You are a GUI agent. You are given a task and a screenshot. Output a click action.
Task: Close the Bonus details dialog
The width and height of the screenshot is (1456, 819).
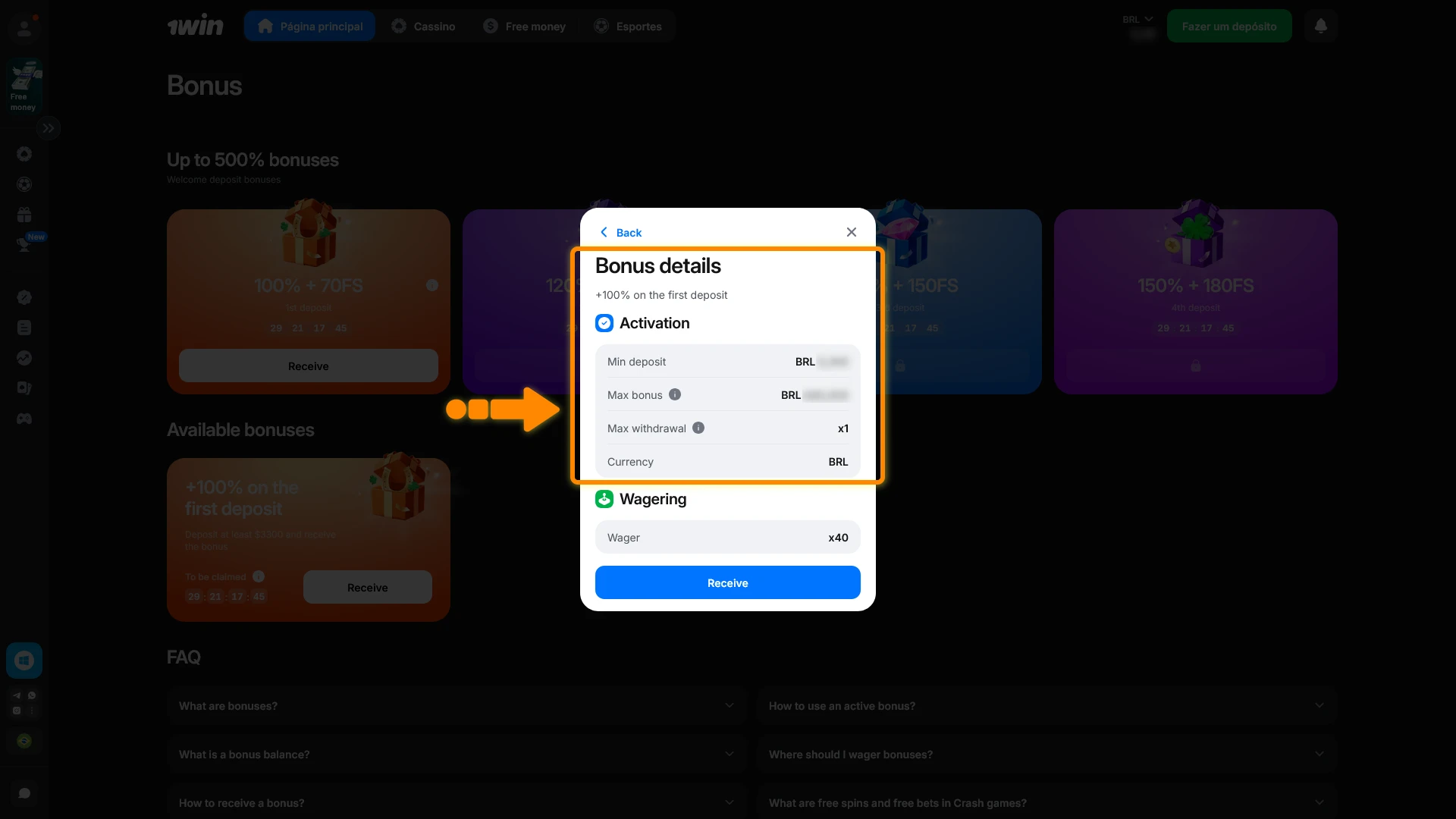(851, 232)
